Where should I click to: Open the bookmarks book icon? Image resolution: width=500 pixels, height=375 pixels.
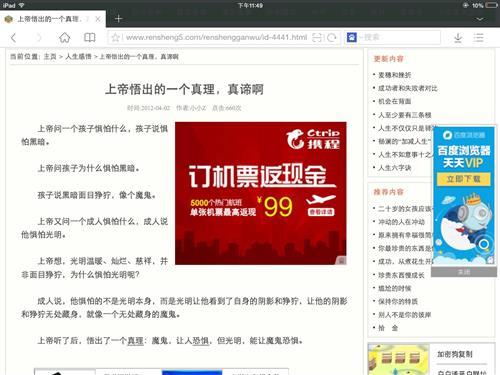click(x=89, y=38)
